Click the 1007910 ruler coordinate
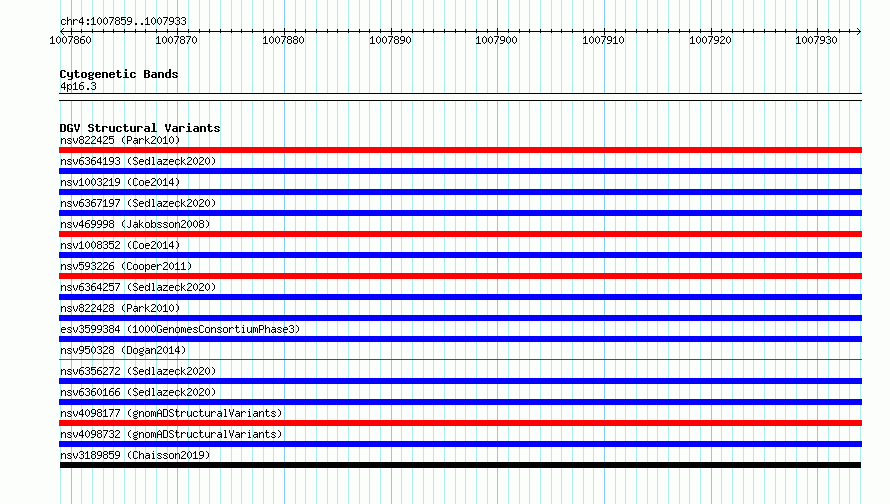Screen dimensions: 890x504 click(603, 40)
